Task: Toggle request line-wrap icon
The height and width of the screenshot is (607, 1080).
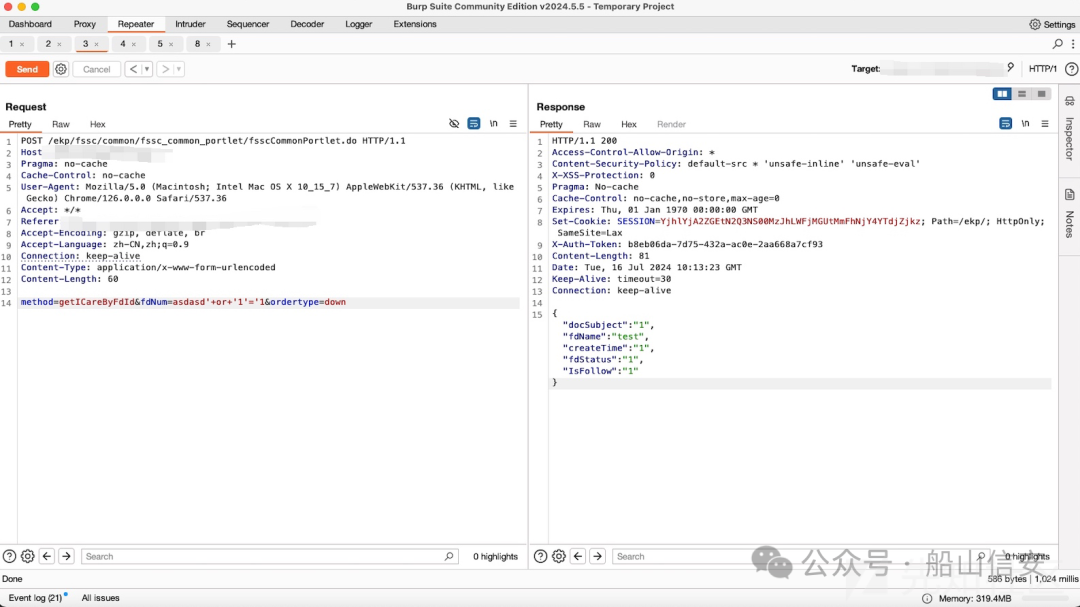Action: [474, 124]
